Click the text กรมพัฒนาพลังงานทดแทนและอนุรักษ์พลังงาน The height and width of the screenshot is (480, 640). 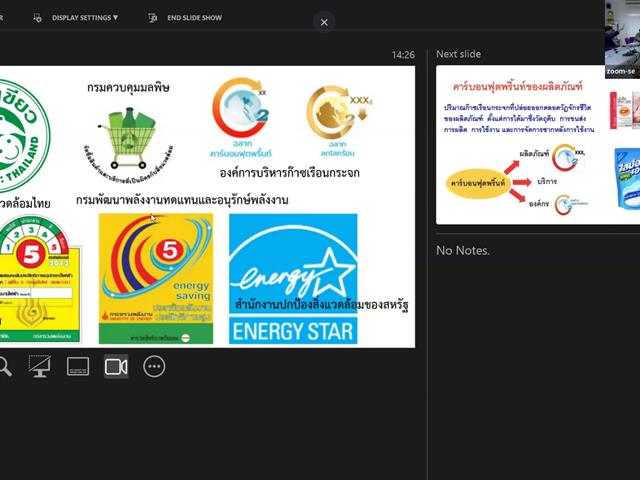pos(182,200)
